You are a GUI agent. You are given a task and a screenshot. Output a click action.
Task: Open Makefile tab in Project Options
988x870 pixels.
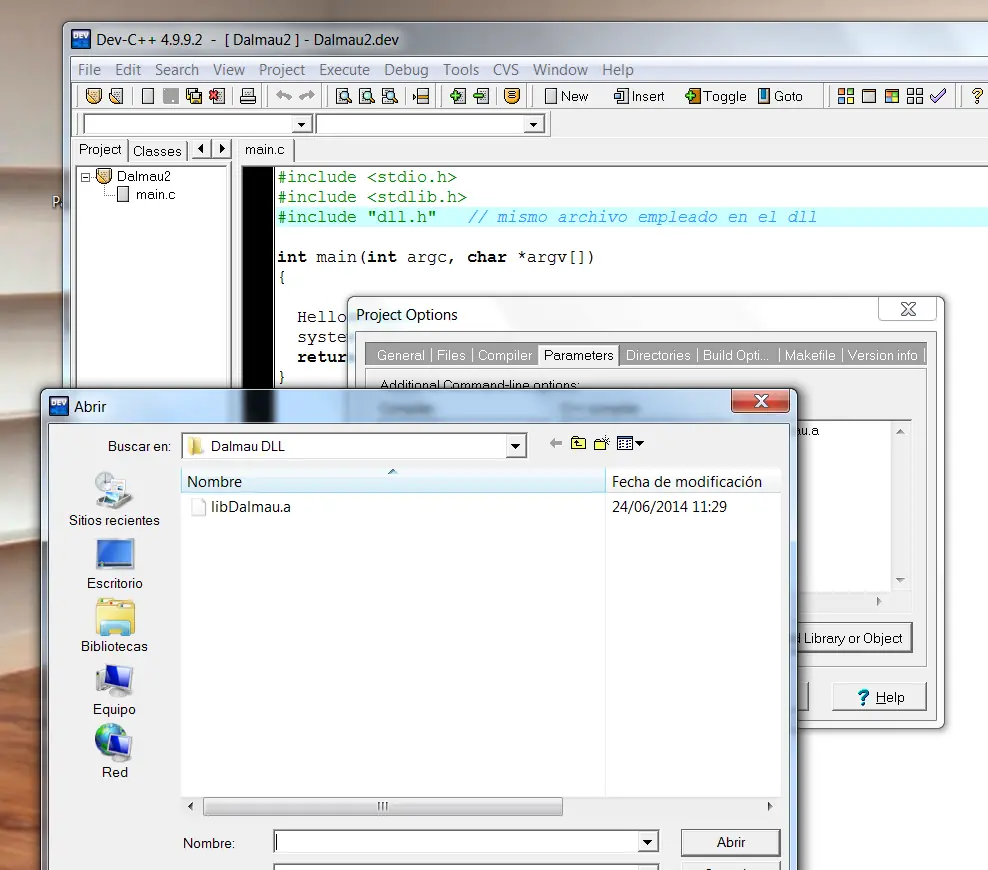[x=810, y=355]
